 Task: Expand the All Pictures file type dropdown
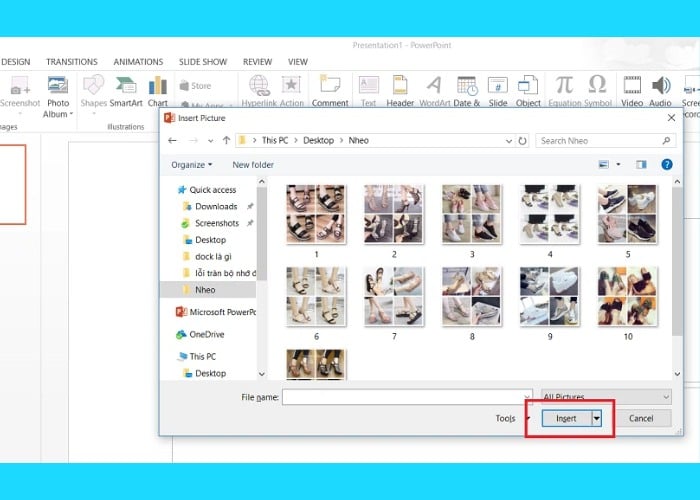(x=606, y=397)
